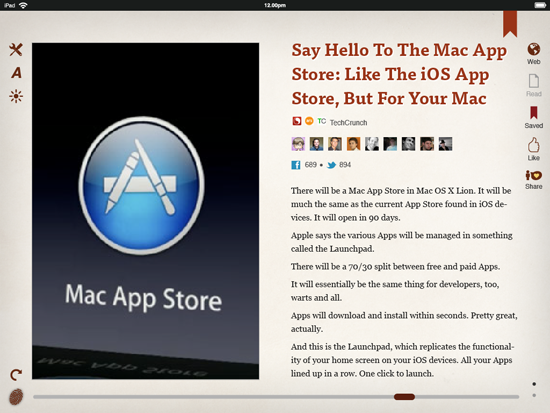Image resolution: width=550 pixels, height=413 pixels.
Task: Tap the fingerprint icon
Action: 16,397
